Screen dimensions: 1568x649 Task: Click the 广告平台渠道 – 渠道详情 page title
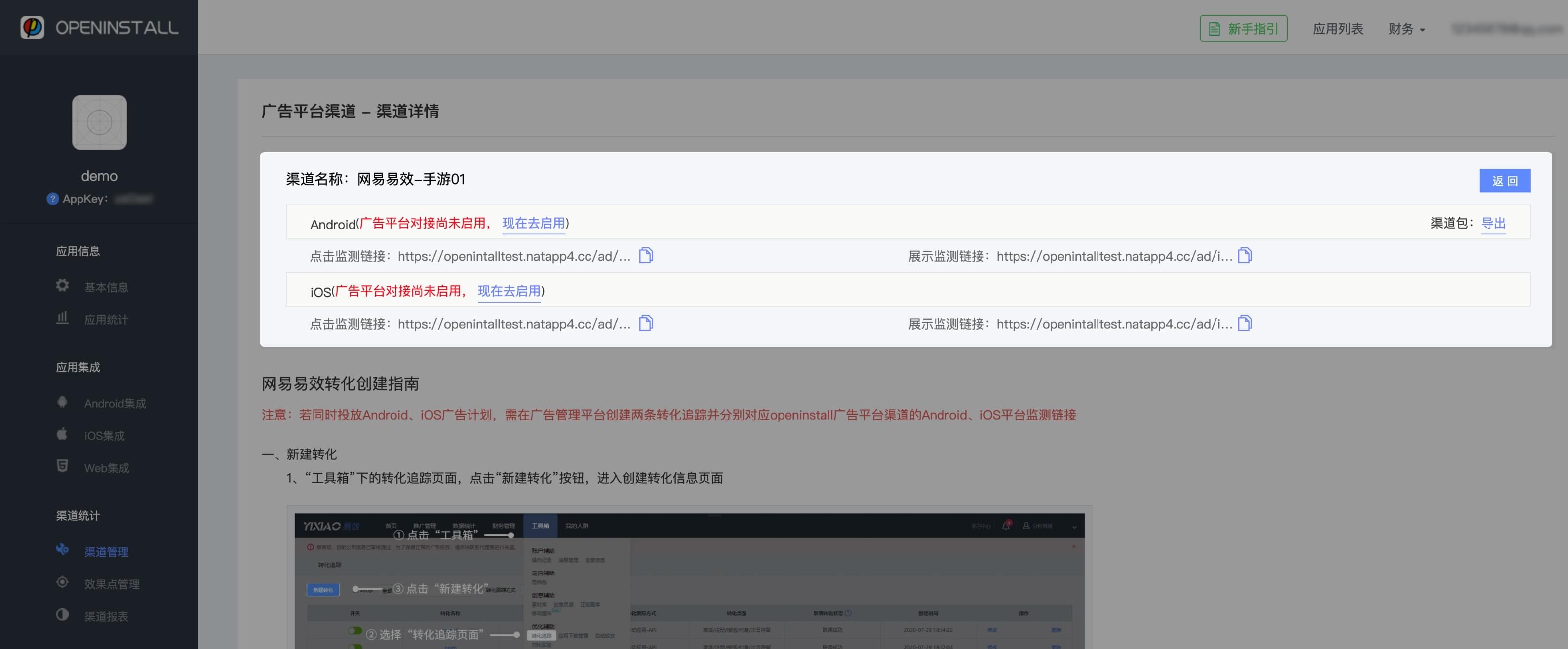pos(350,112)
